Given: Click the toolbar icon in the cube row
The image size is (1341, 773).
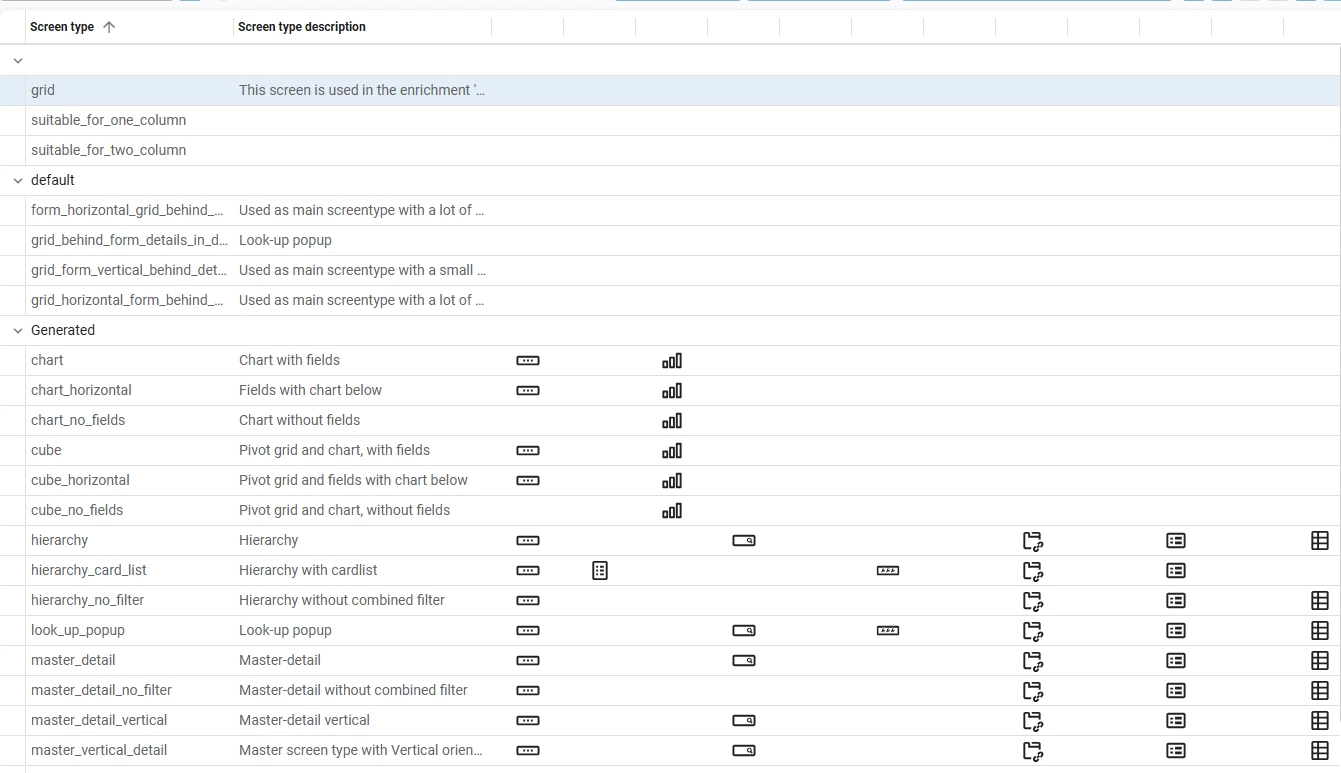Looking at the screenshot, I should (528, 451).
